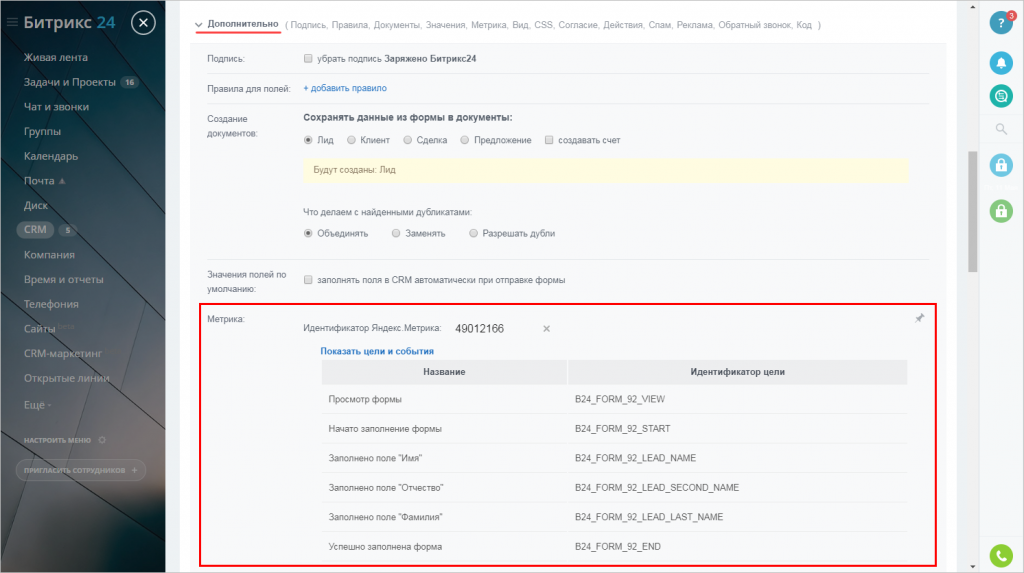The width and height of the screenshot is (1024, 573).
Task: Open Группы in sidebar
Action: 42,131
